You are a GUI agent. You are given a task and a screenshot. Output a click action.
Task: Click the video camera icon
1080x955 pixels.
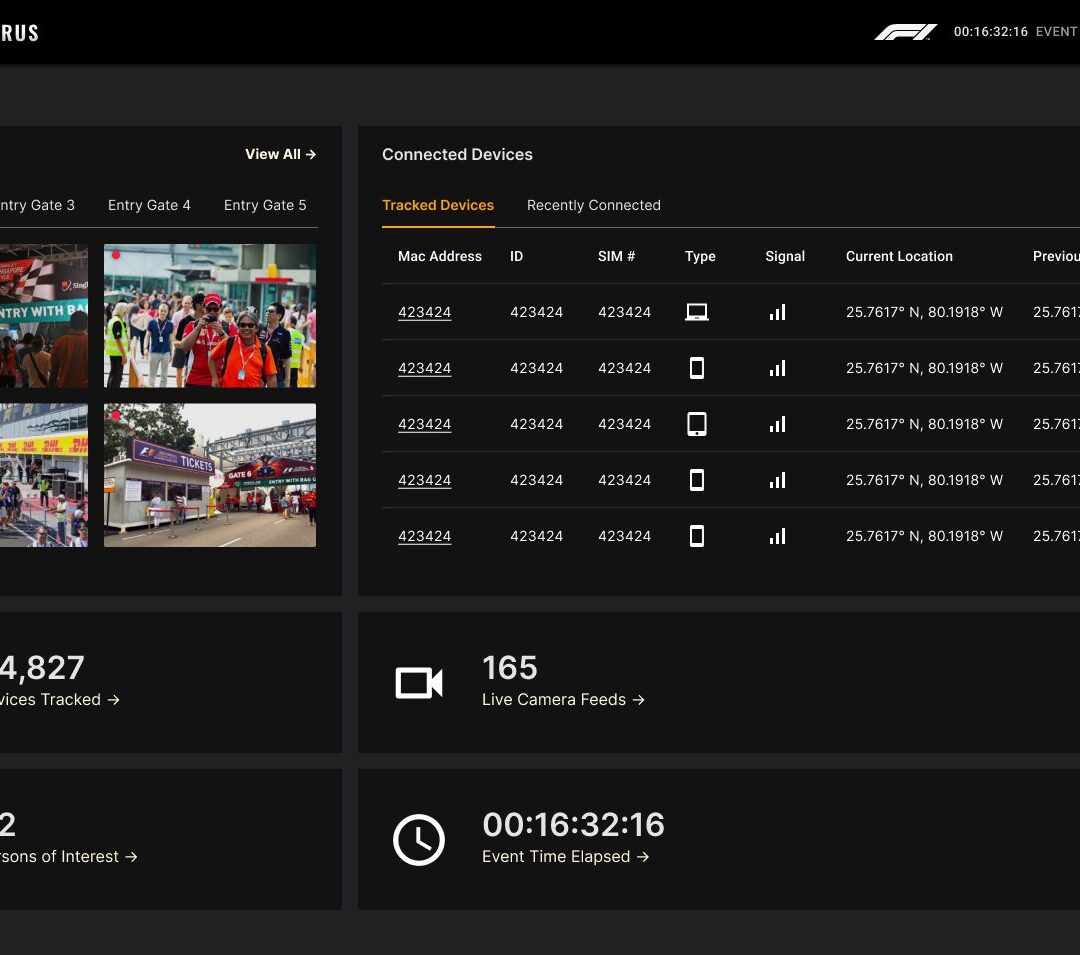tap(419, 683)
